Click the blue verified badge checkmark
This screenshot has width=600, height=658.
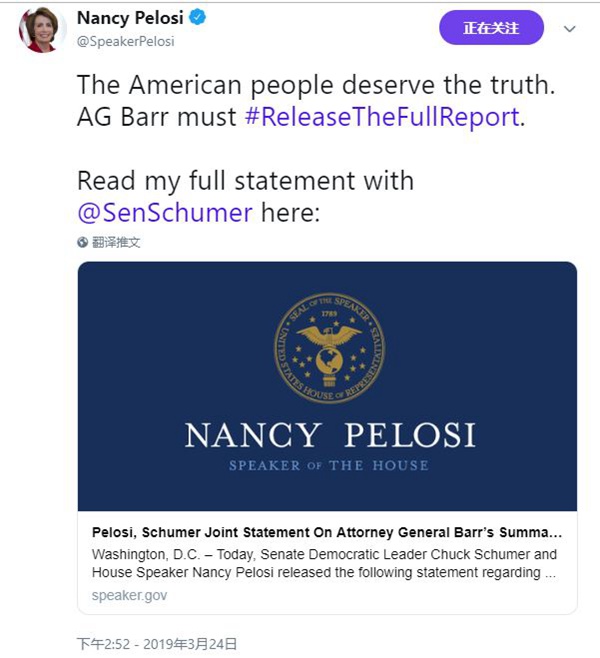coord(199,19)
